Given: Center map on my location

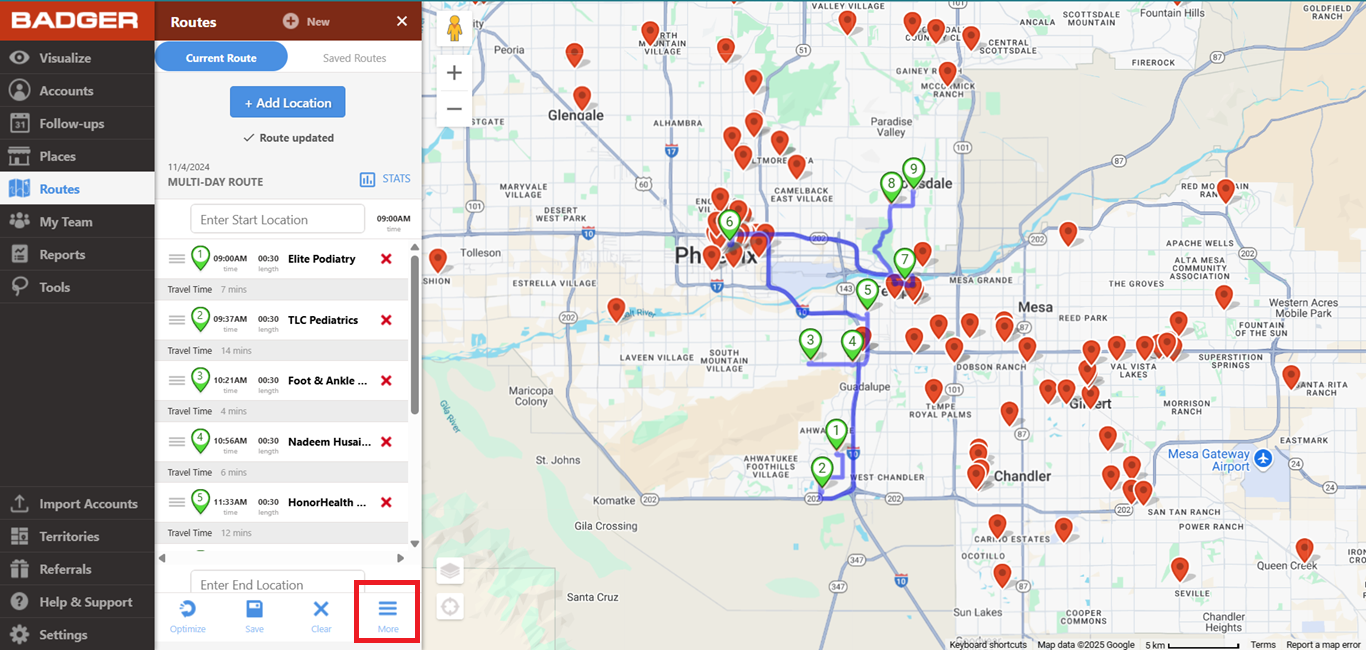Looking at the screenshot, I should (x=450, y=606).
